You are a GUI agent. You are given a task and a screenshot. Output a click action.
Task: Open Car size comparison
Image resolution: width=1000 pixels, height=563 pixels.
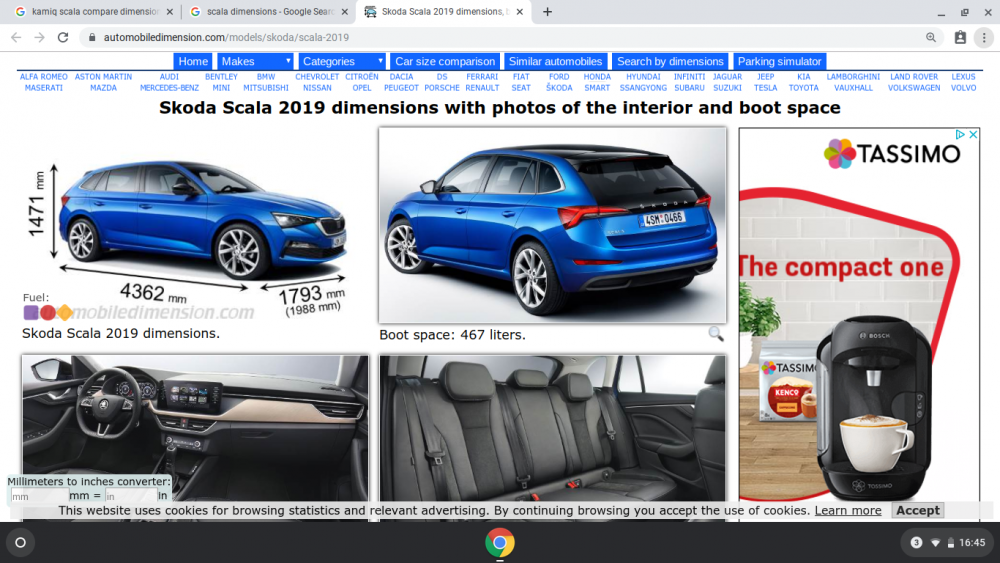(x=445, y=61)
